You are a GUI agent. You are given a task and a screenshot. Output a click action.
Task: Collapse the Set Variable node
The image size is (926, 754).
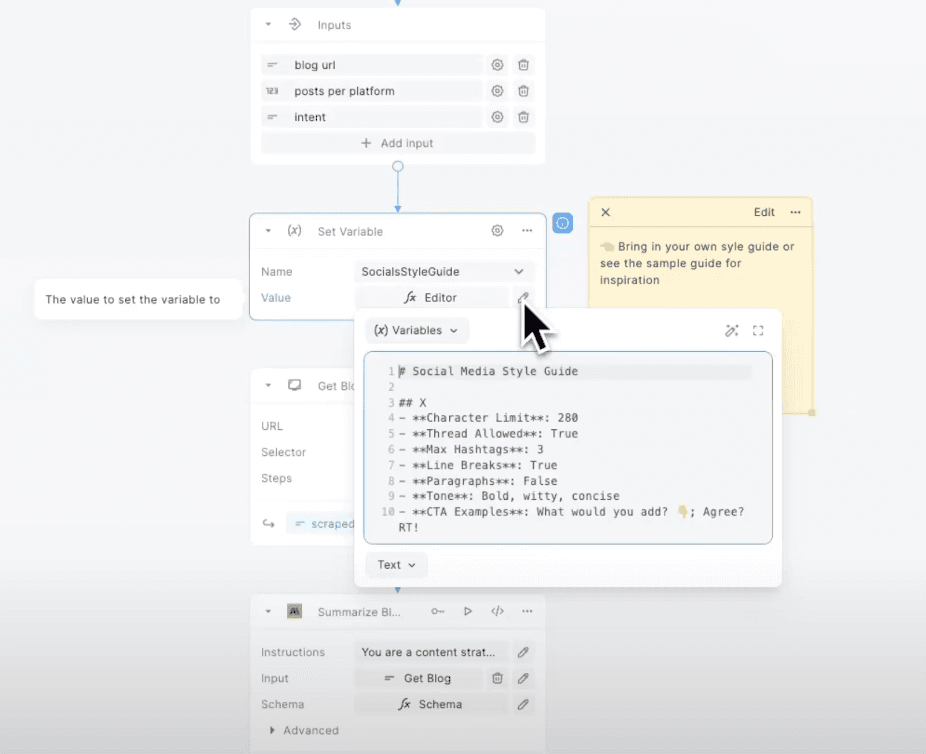click(x=268, y=231)
